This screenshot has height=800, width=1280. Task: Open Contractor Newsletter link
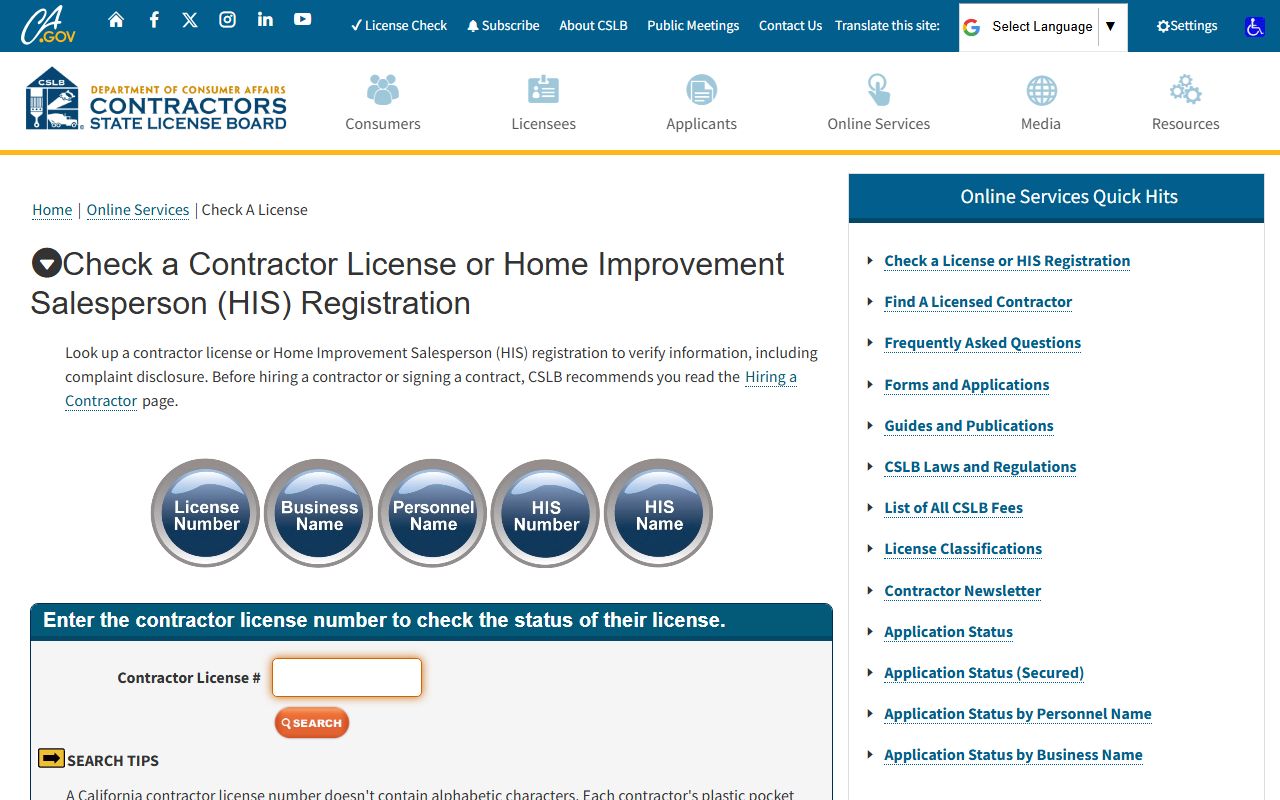963,591
